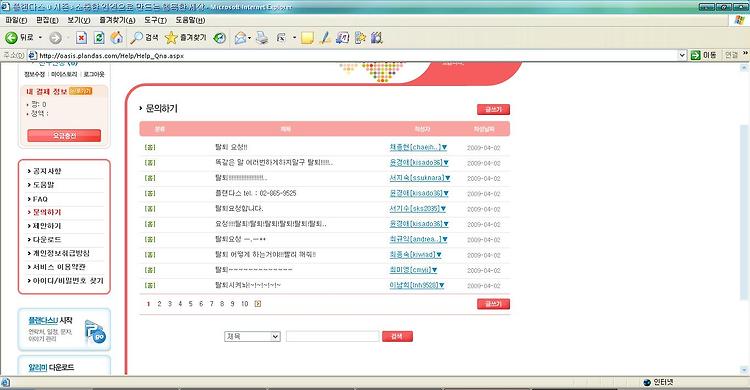Click the red search button beside text field
Image resolution: width=750 pixels, height=390 pixels.
click(x=397, y=336)
